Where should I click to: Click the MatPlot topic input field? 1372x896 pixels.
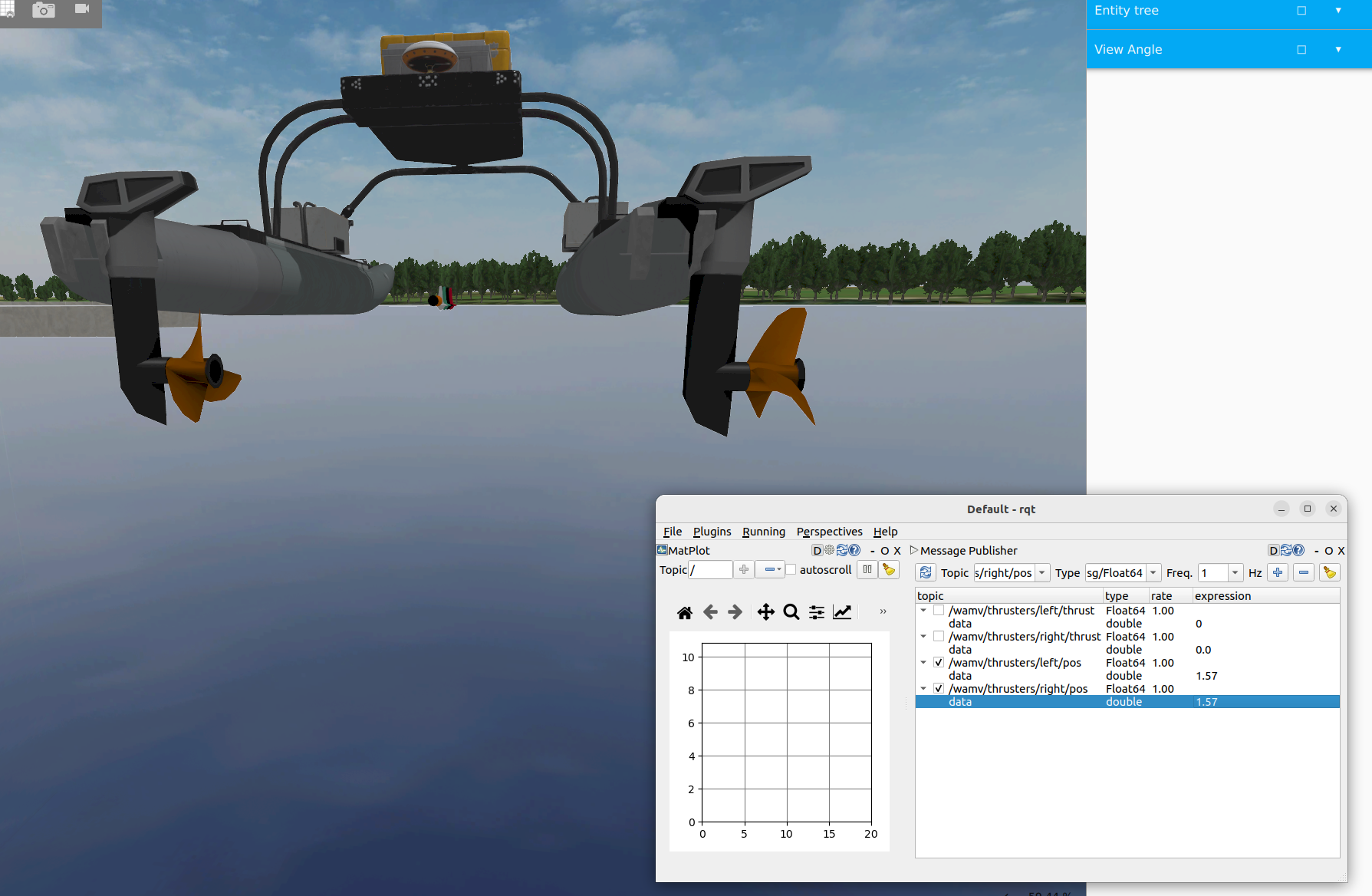click(x=710, y=570)
